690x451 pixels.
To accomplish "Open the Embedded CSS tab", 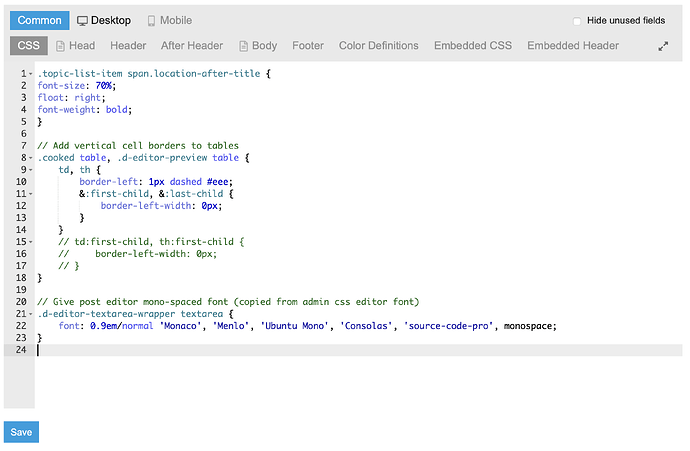I will (473, 46).
